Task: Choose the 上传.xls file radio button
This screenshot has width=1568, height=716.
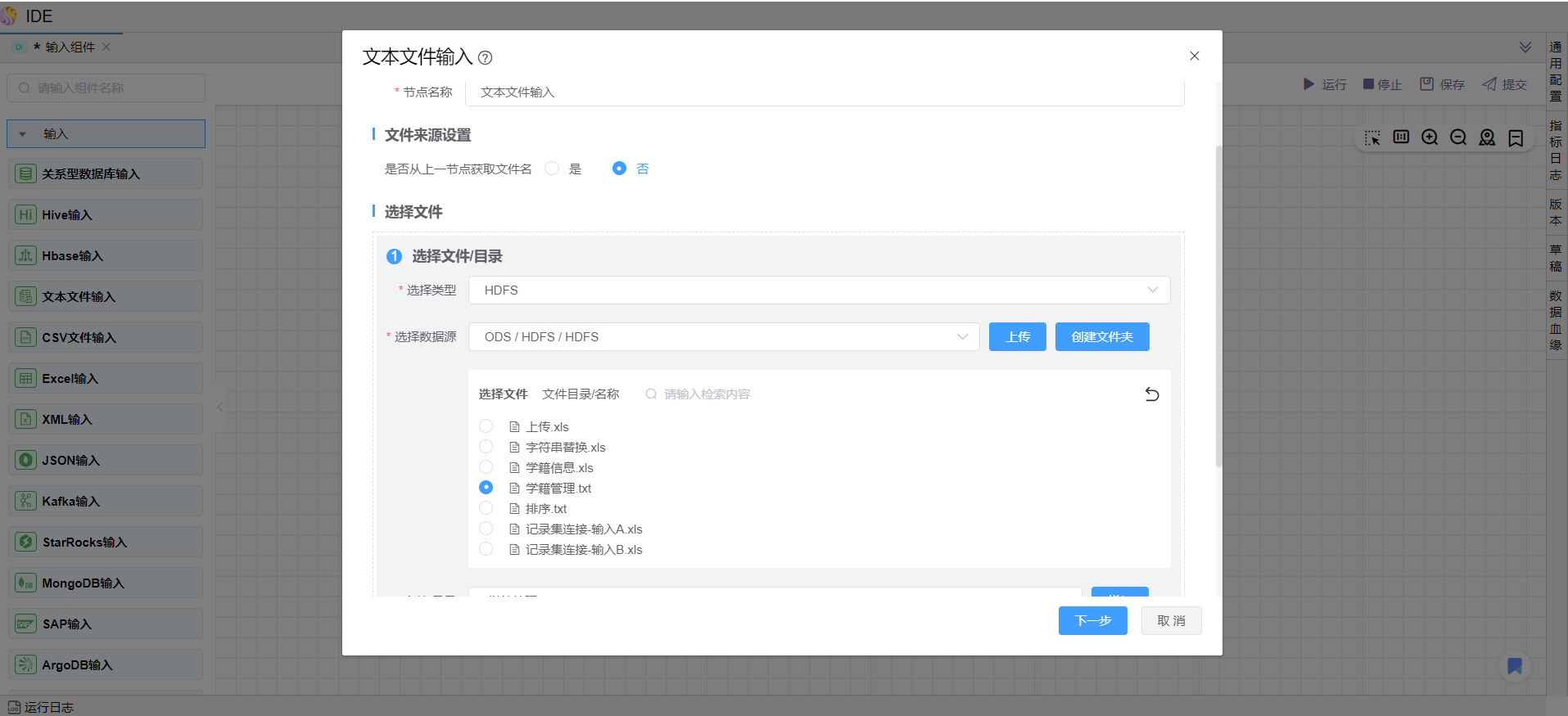Action: pyautogui.click(x=486, y=426)
